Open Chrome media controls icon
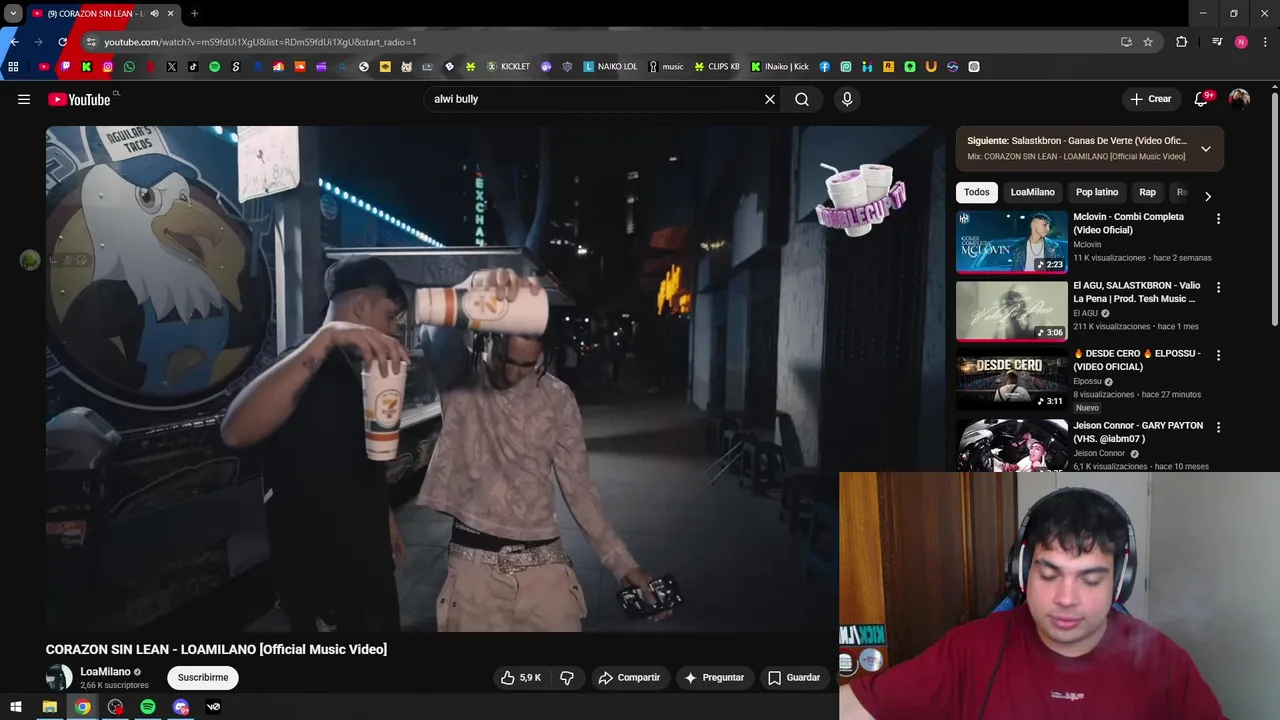This screenshot has width=1280, height=720. pos(1217,42)
